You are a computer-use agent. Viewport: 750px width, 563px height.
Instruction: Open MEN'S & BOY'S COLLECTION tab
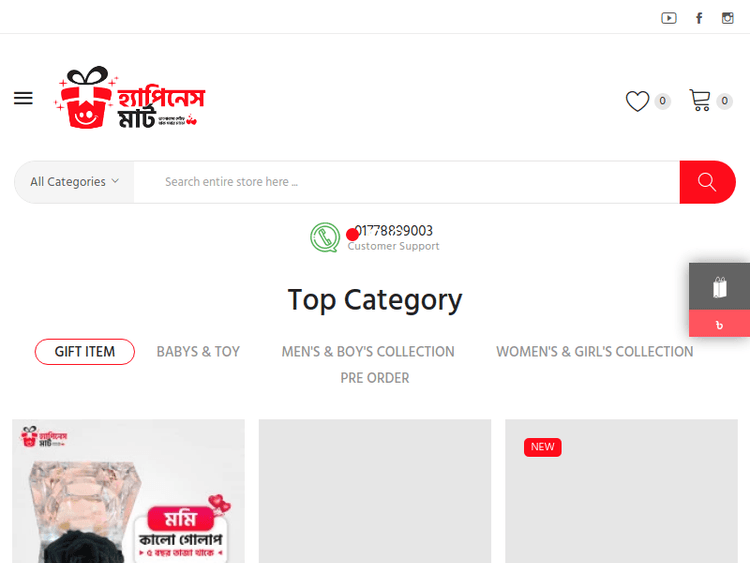pyautogui.click(x=368, y=352)
